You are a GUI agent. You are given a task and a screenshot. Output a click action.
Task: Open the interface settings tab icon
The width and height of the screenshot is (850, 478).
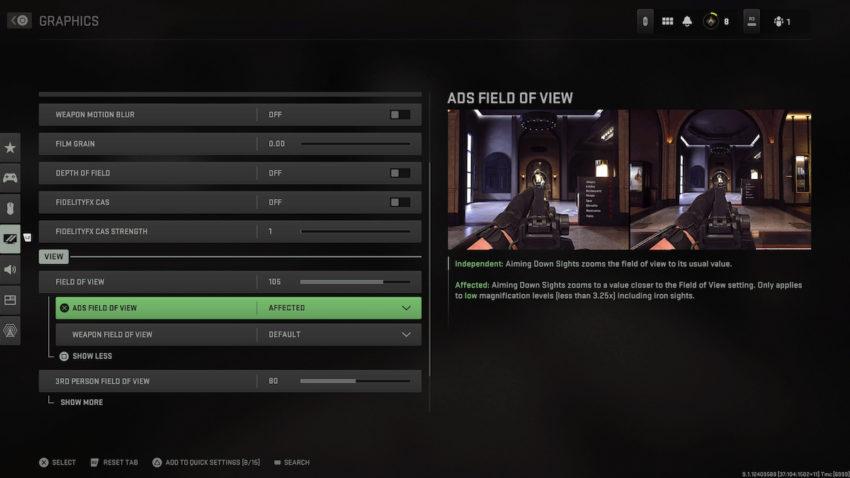coord(10,300)
